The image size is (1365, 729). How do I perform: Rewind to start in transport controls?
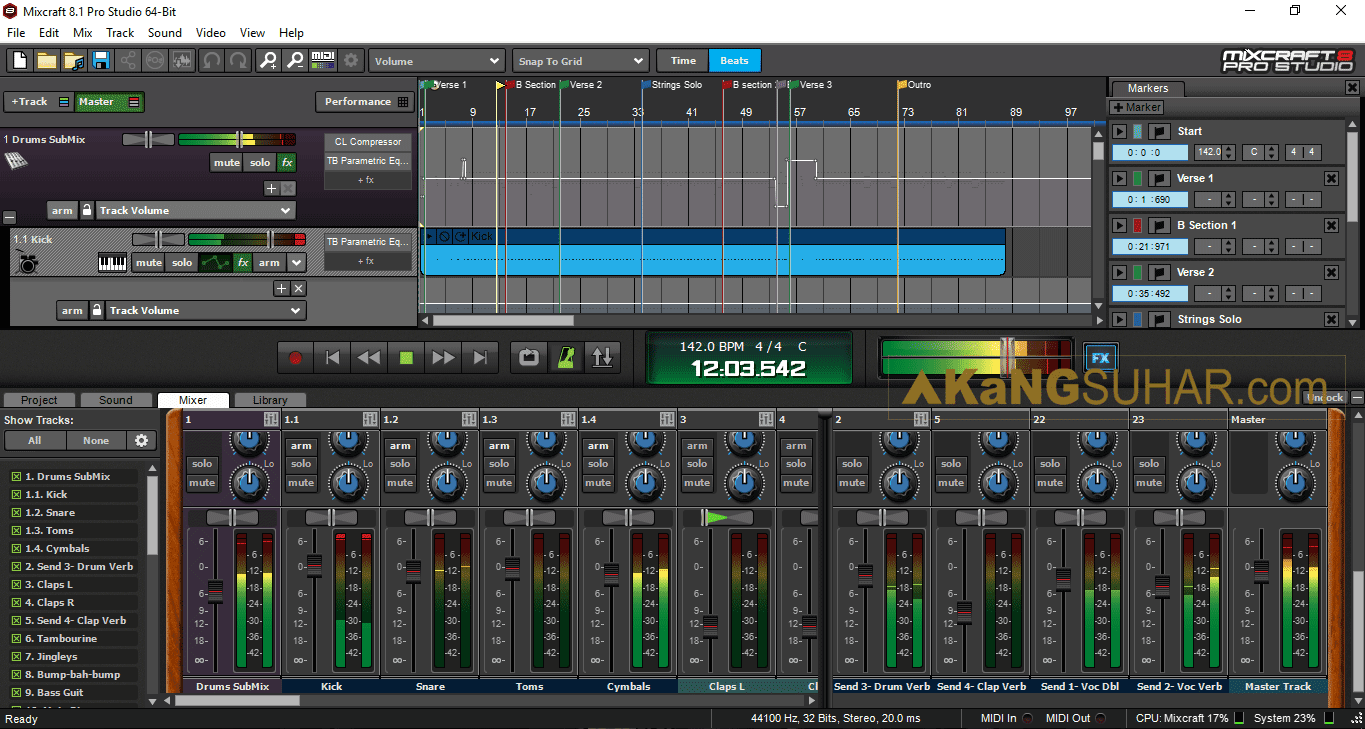tap(333, 357)
